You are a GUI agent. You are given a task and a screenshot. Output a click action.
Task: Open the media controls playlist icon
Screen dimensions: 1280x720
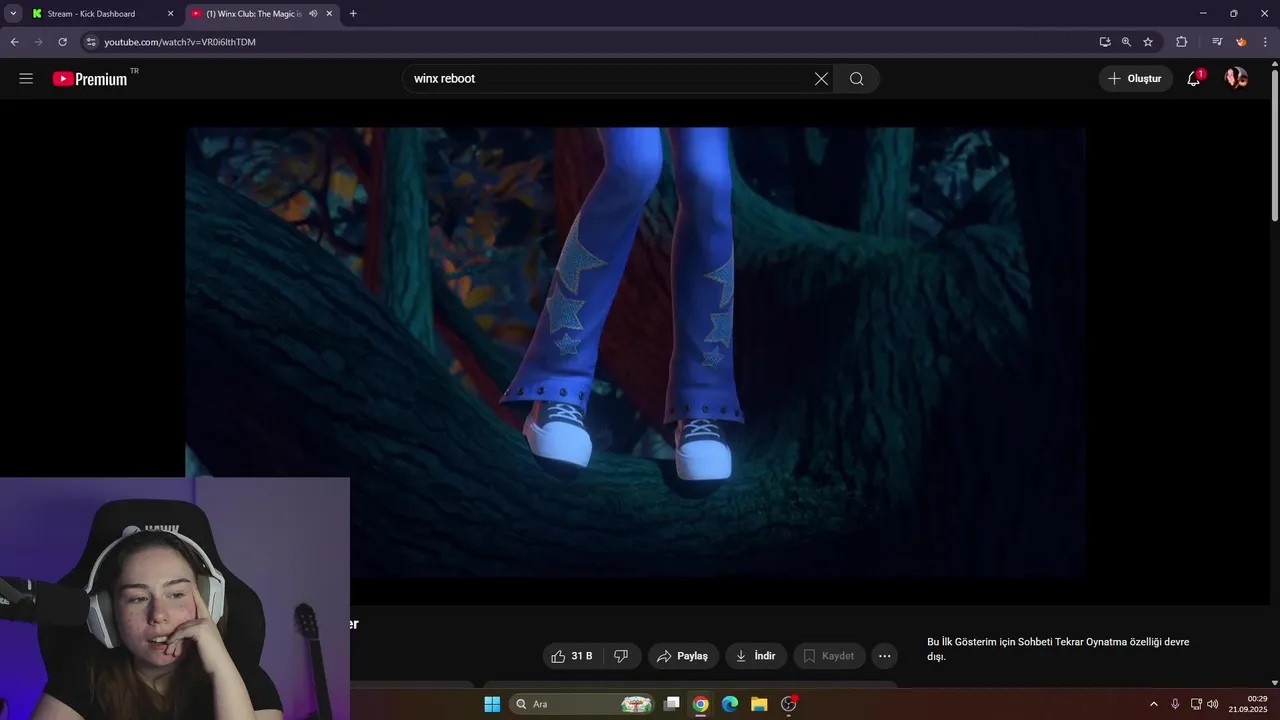click(1217, 42)
